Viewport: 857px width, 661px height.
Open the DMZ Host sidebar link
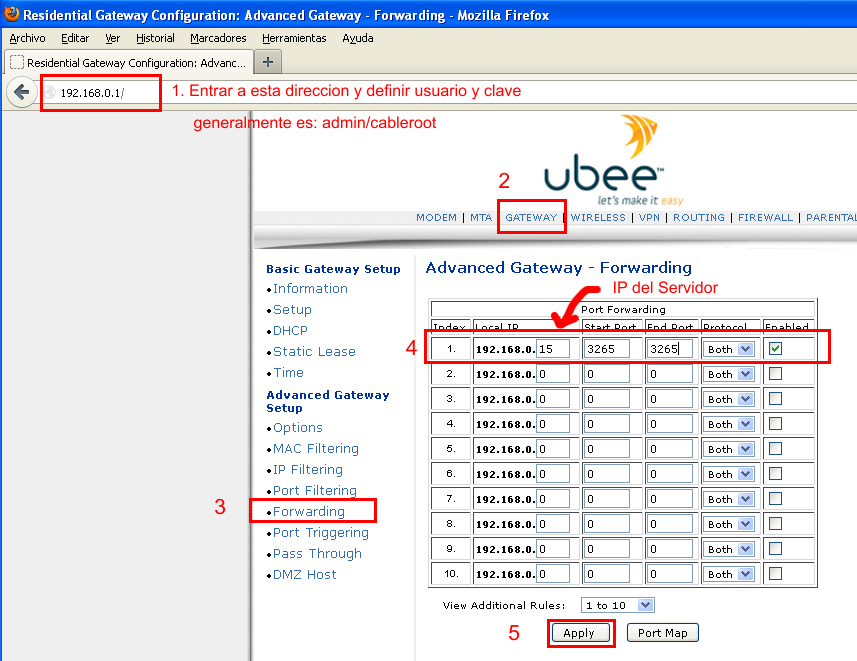(x=304, y=575)
